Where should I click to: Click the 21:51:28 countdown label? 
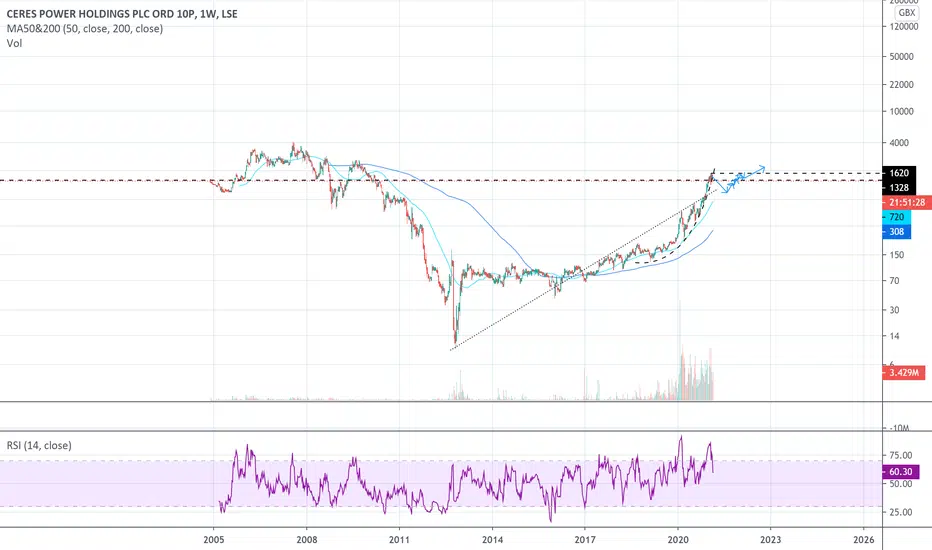[907, 202]
